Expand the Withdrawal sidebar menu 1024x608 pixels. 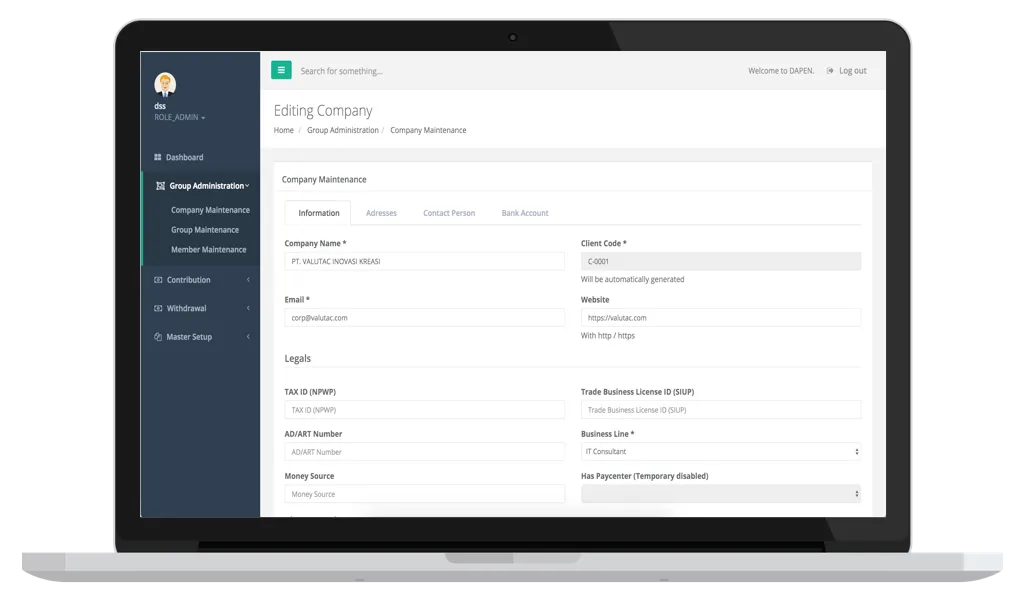tap(201, 308)
